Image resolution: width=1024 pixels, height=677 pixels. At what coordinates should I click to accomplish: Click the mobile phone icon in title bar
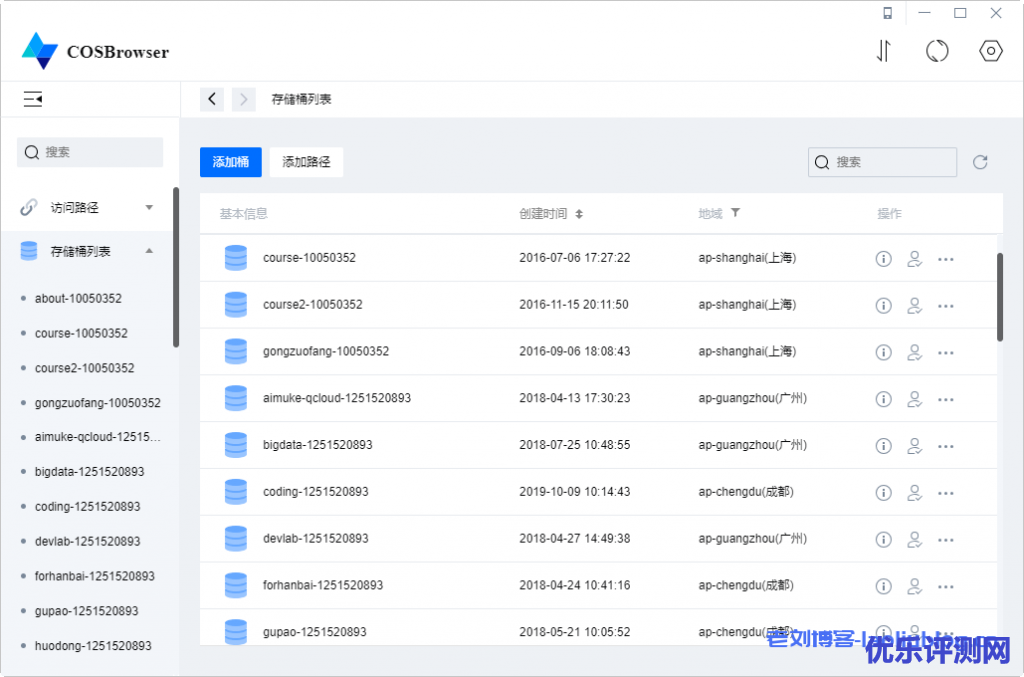point(887,13)
